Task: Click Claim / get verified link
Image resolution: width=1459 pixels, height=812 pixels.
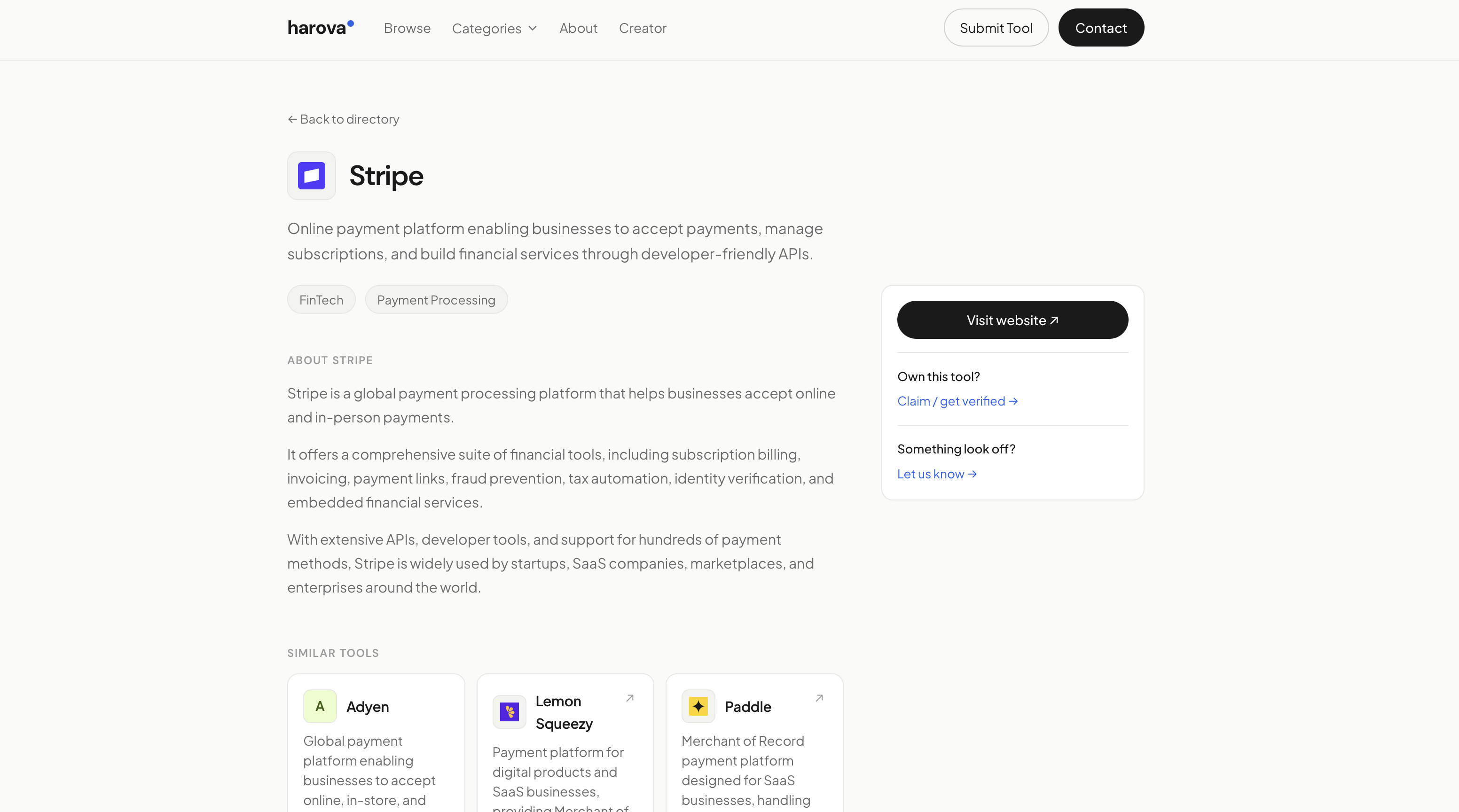Action: 957,401
